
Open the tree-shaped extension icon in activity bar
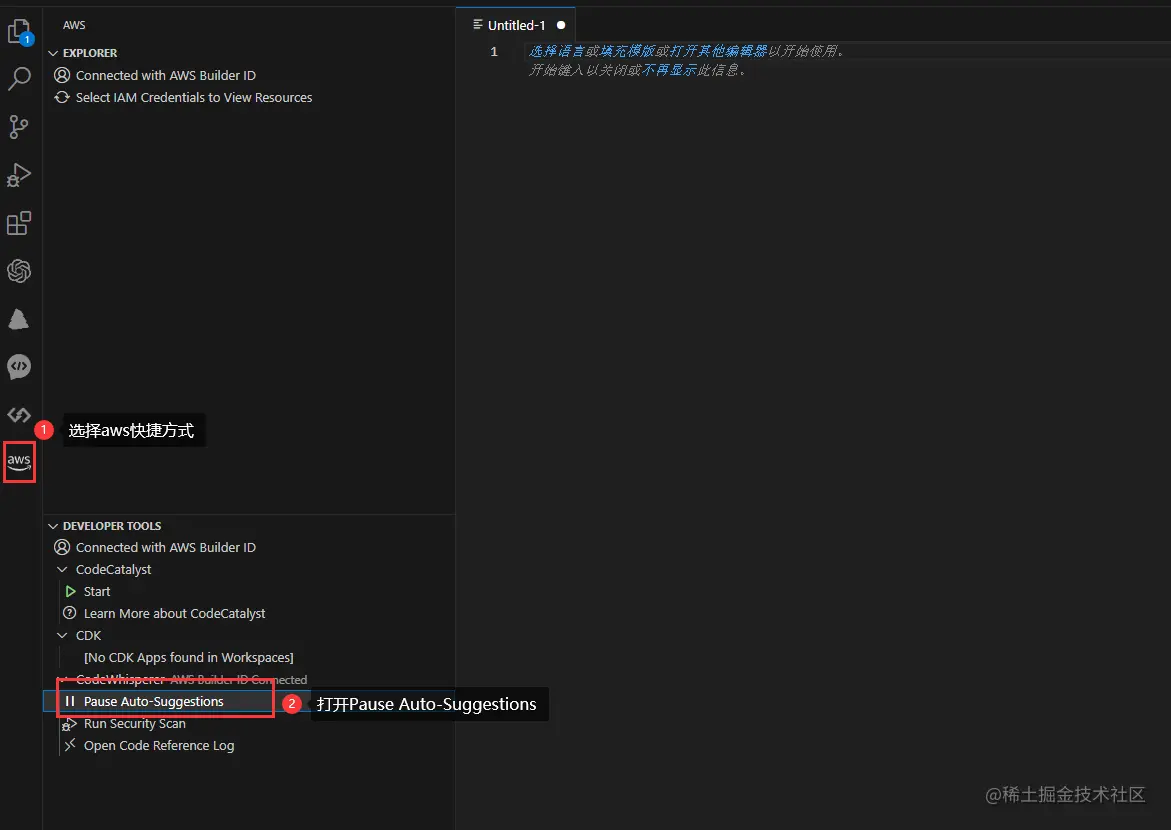tap(19, 319)
